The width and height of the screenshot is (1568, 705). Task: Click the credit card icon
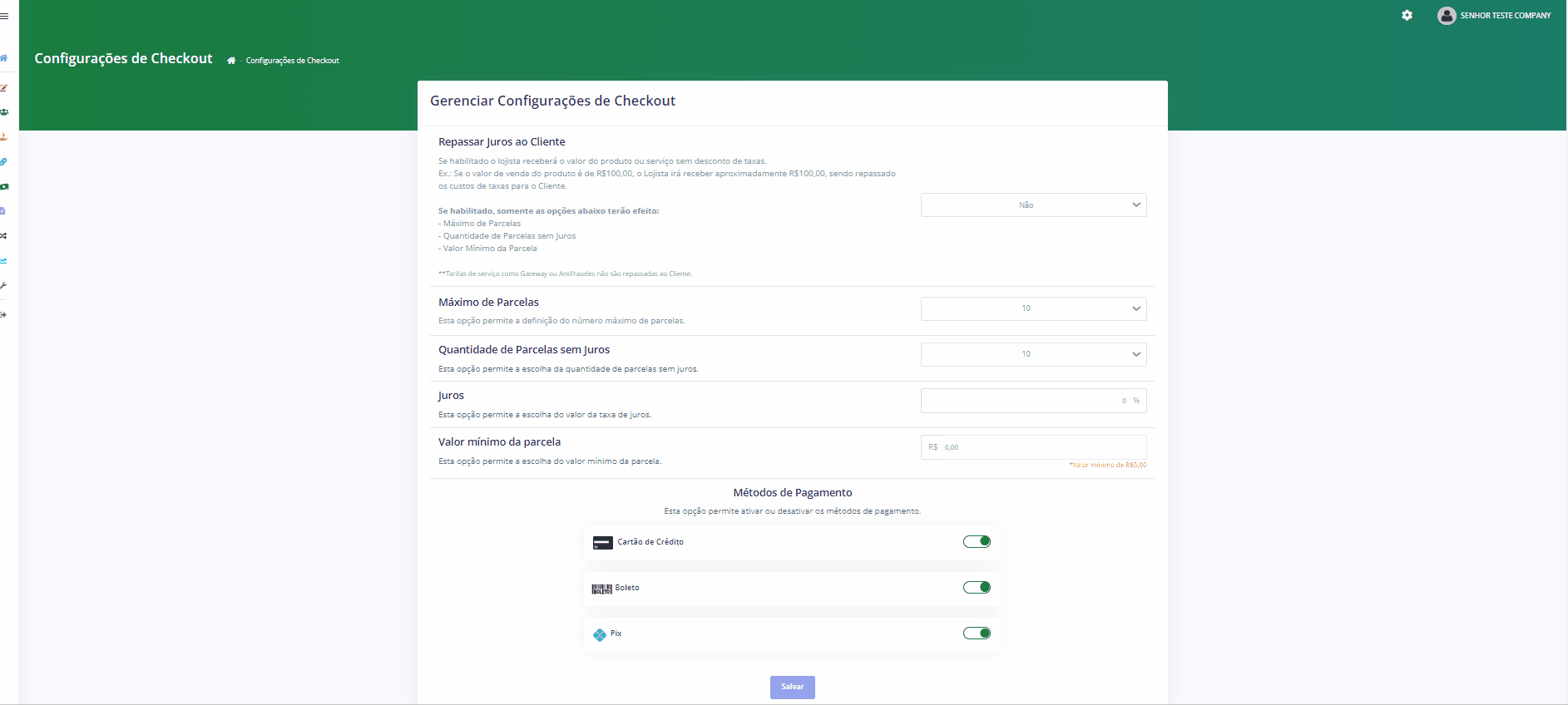point(602,543)
